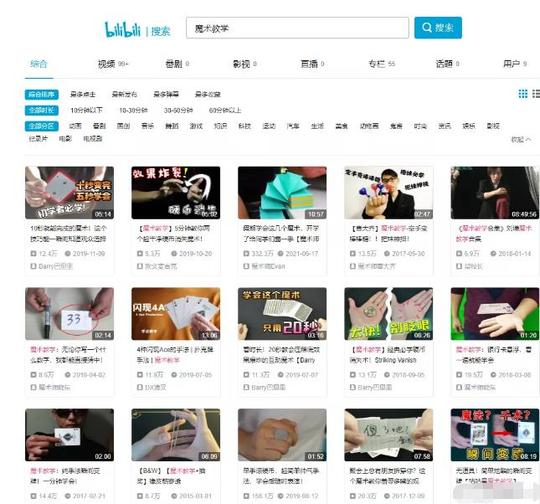Sort results by 最多弹幕
Image resolution: width=540 pixels, height=504 pixels.
[x=166, y=94]
